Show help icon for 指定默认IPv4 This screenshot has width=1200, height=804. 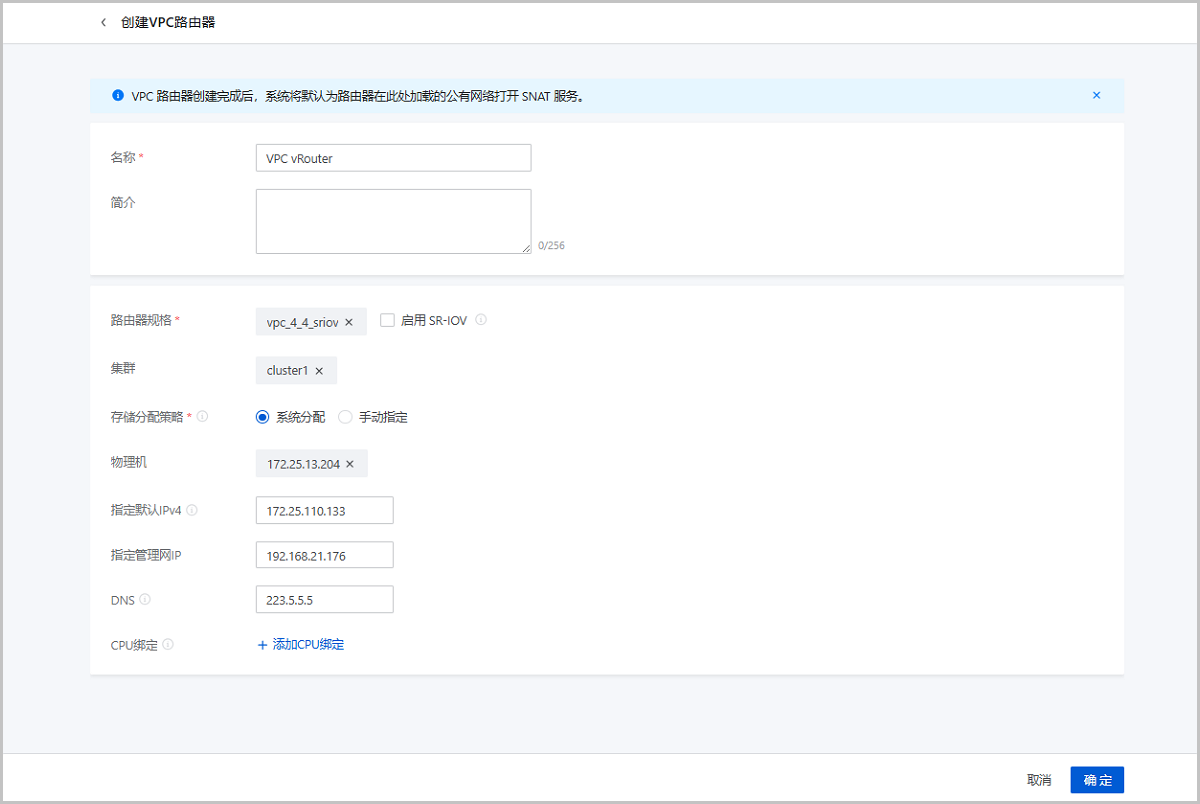(192, 510)
